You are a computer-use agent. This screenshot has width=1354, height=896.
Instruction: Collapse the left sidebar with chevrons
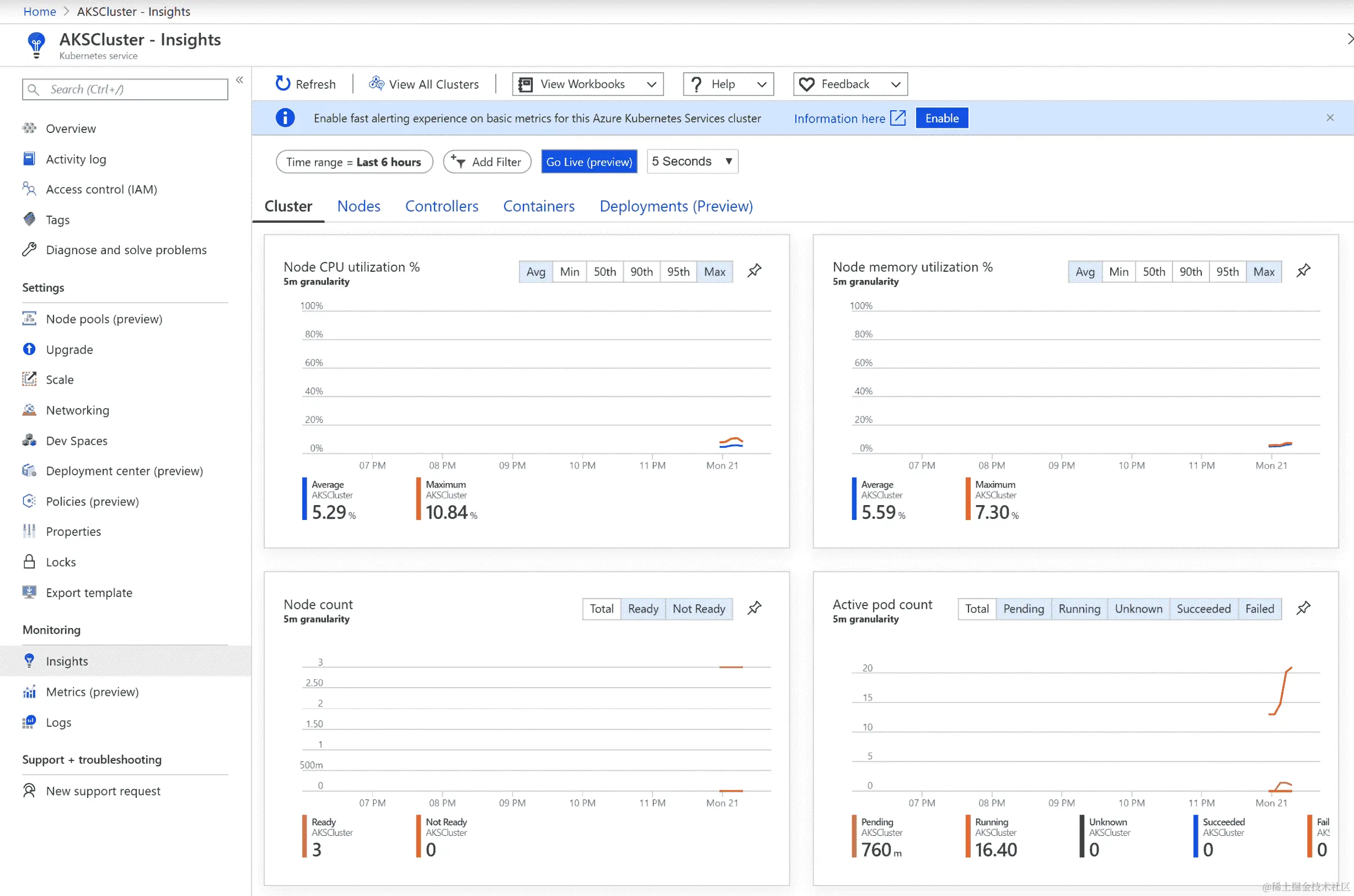[x=239, y=80]
